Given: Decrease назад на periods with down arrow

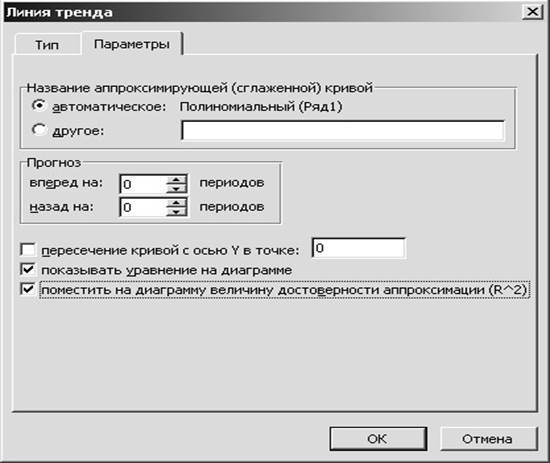Looking at the screenshot, I should point(176,212).
